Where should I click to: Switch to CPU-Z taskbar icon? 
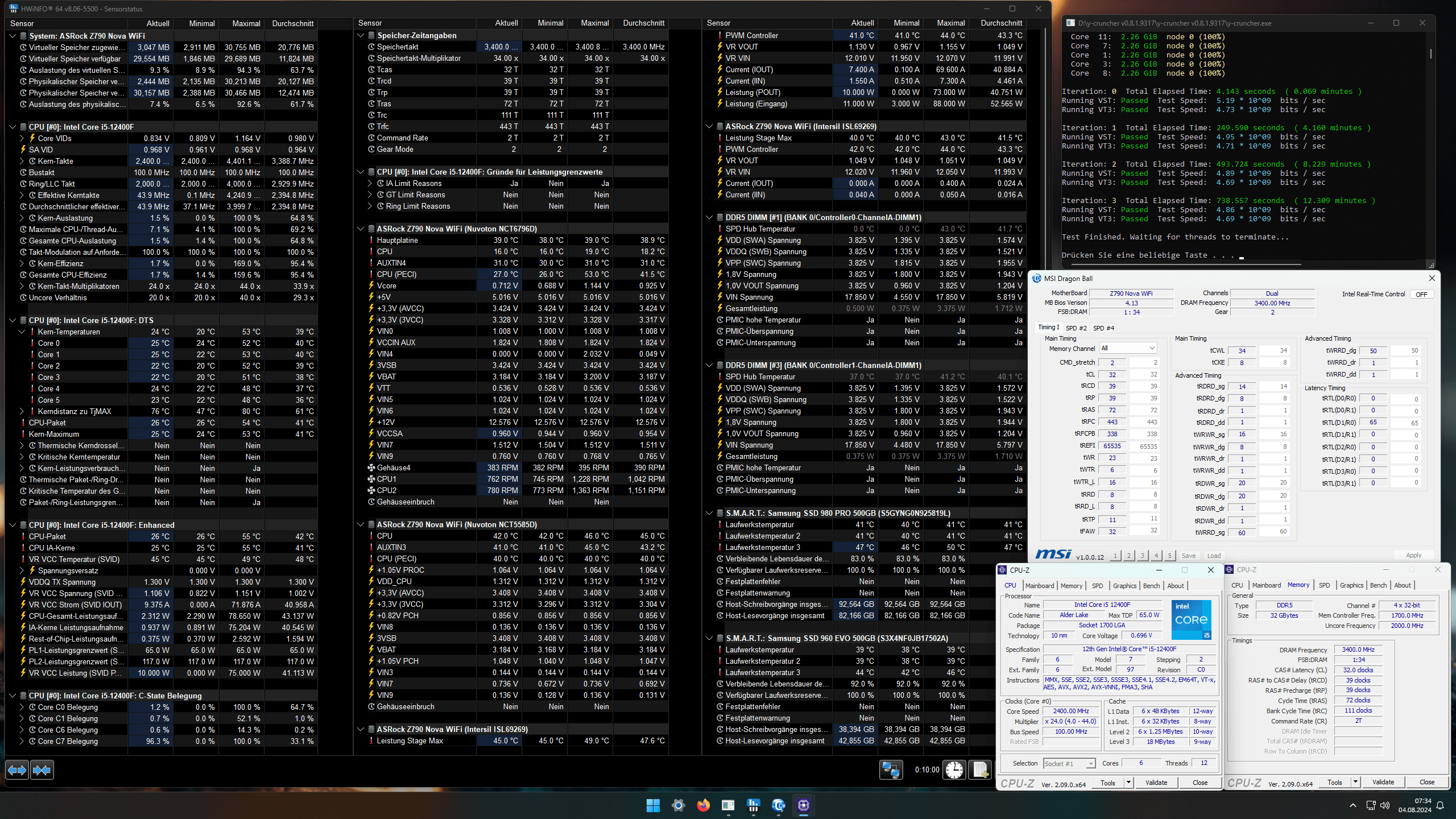pyautogui.click(x=804, y=805)
